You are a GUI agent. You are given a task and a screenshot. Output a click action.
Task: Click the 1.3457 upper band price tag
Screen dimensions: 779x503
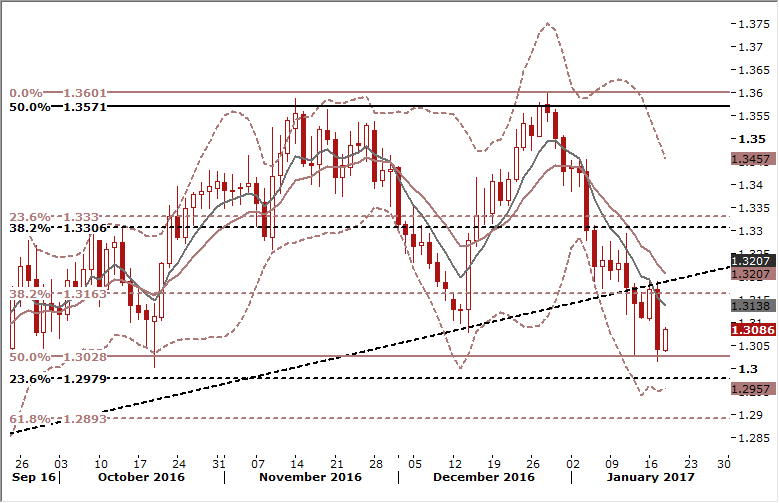click(x=753, y=159)
